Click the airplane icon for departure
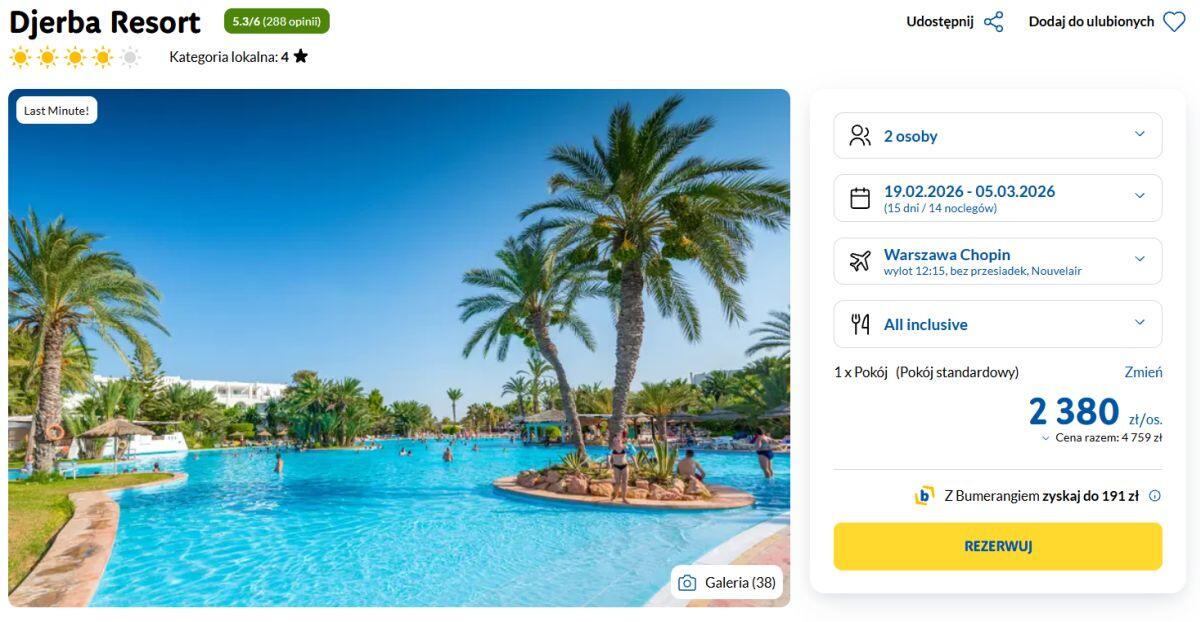 (860, 261)
